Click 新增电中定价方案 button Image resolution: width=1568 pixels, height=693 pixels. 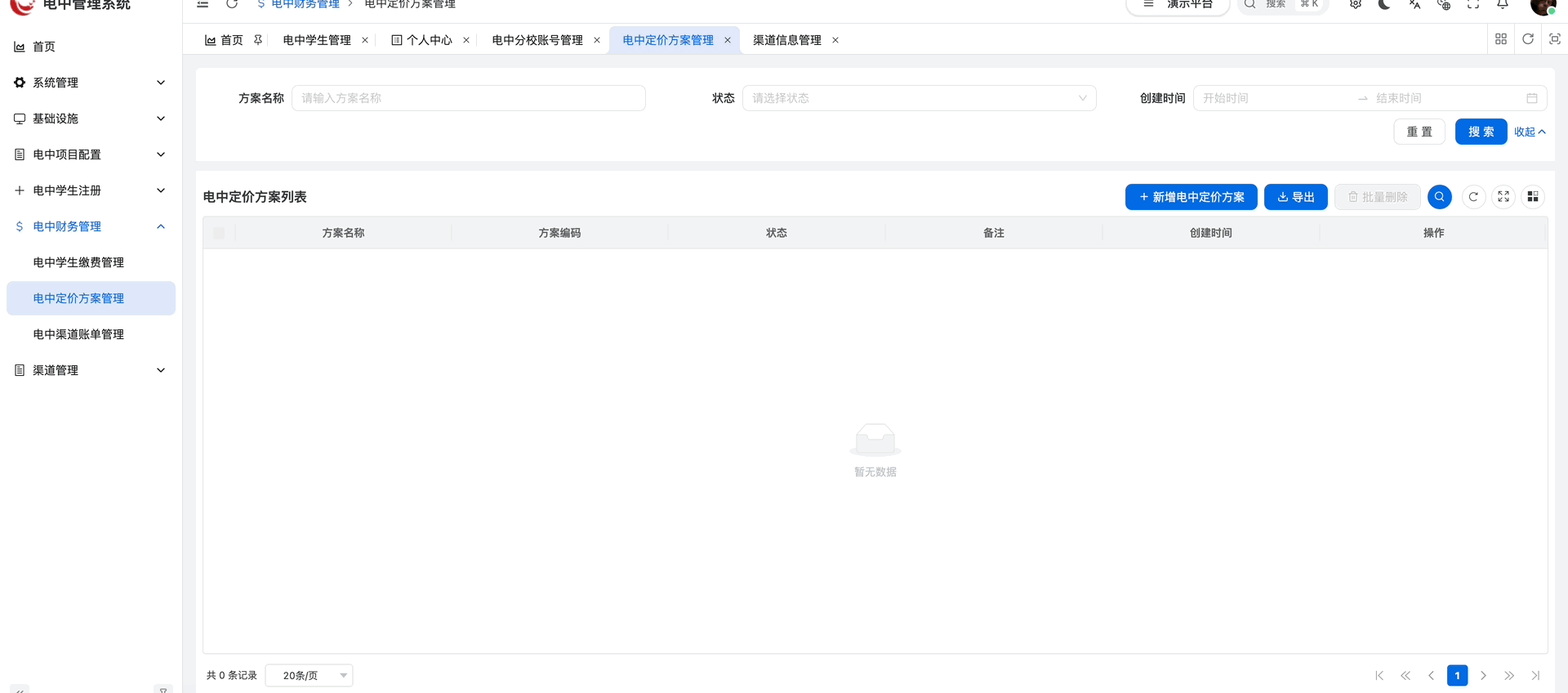click(x=1192, y=197)
